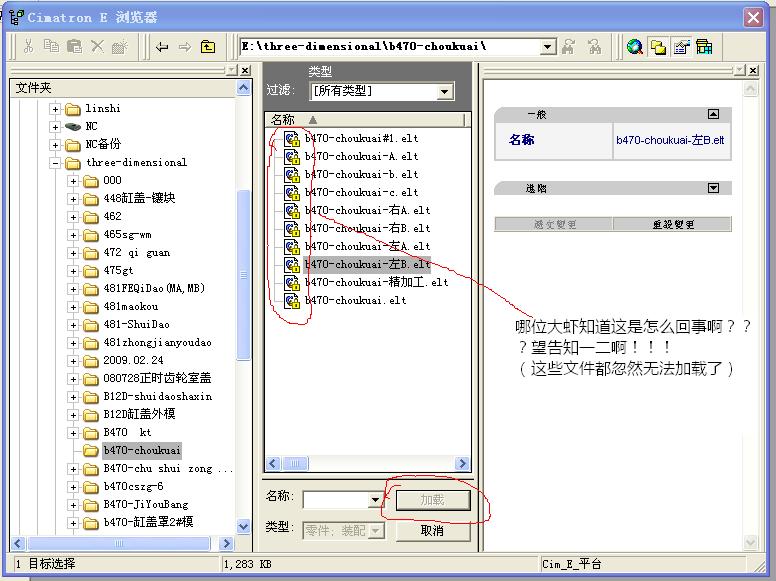Select the B12D缸盖外模 folder

point(139,414)
